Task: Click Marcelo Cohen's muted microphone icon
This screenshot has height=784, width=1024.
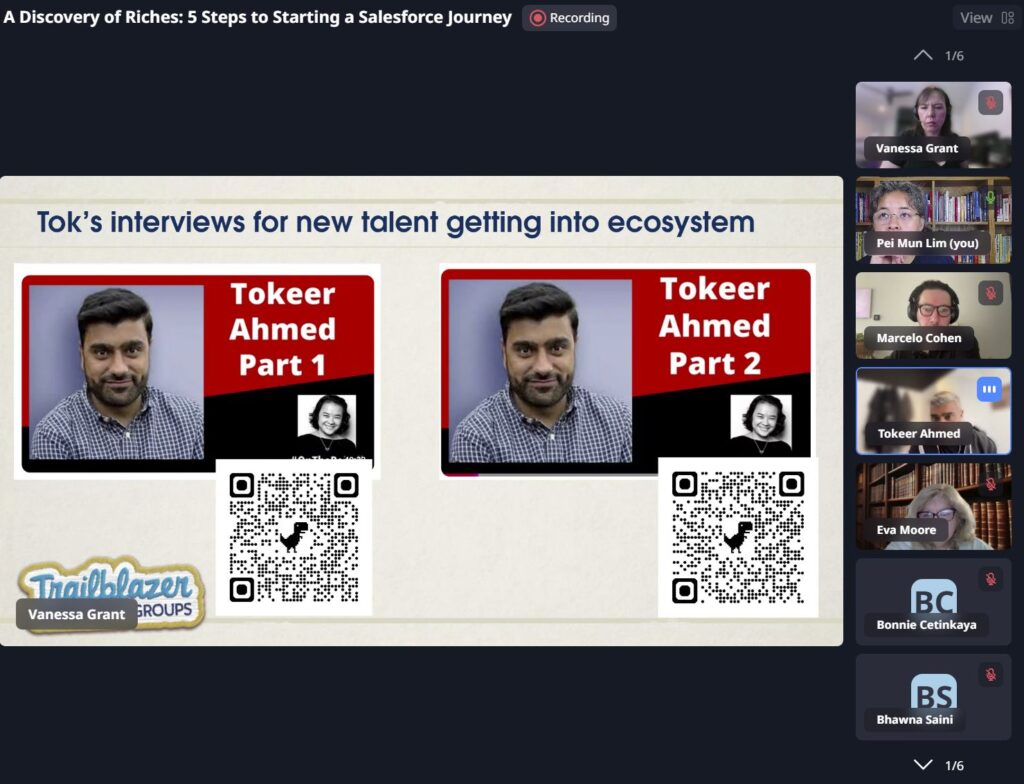Action: pos(990,293)
